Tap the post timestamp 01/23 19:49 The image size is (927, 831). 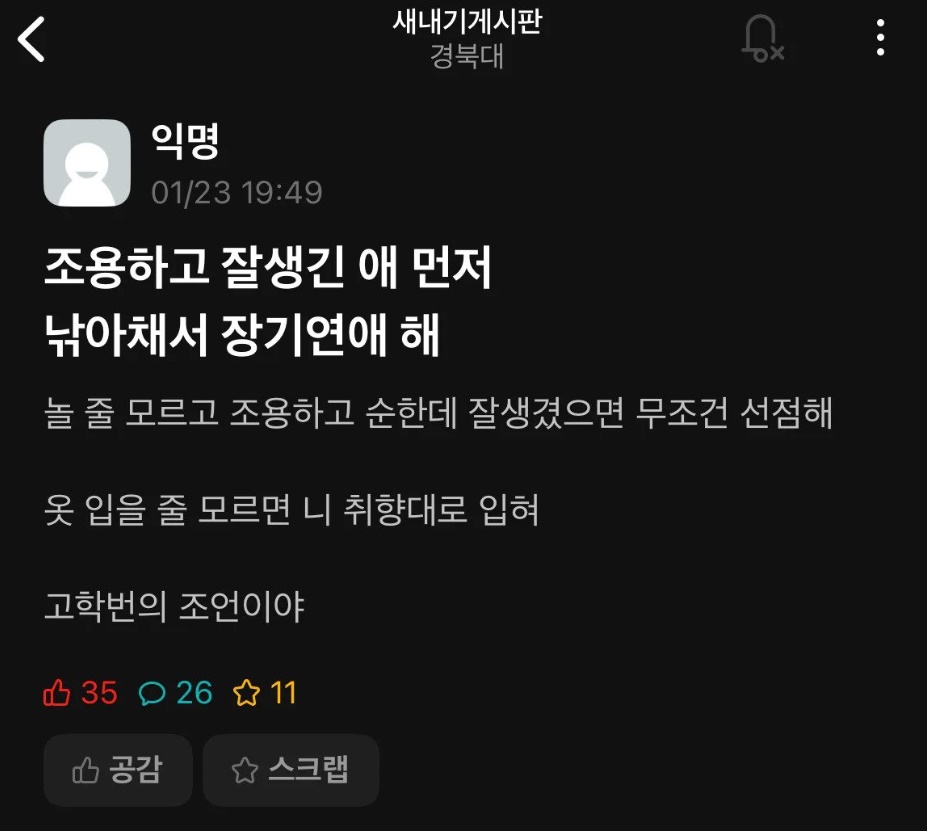pos(236,193)
